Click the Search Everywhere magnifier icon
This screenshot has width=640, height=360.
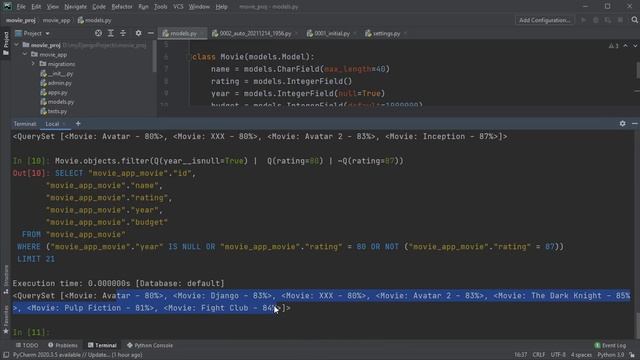tap(634, 20)
